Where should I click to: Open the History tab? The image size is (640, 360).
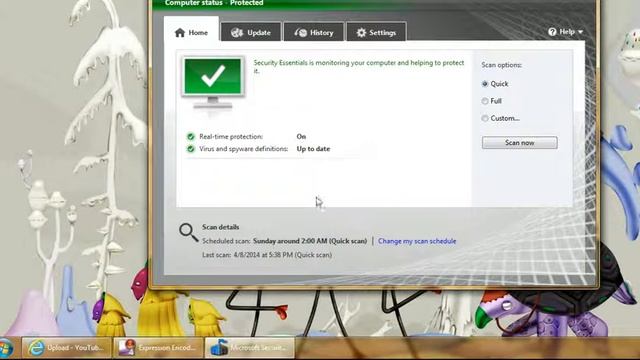point(313,32)
